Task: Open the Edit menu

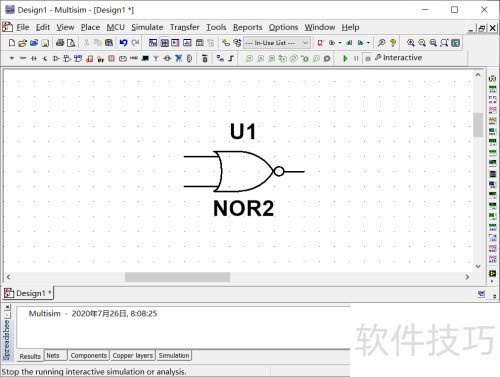Action: coord(43,27)
